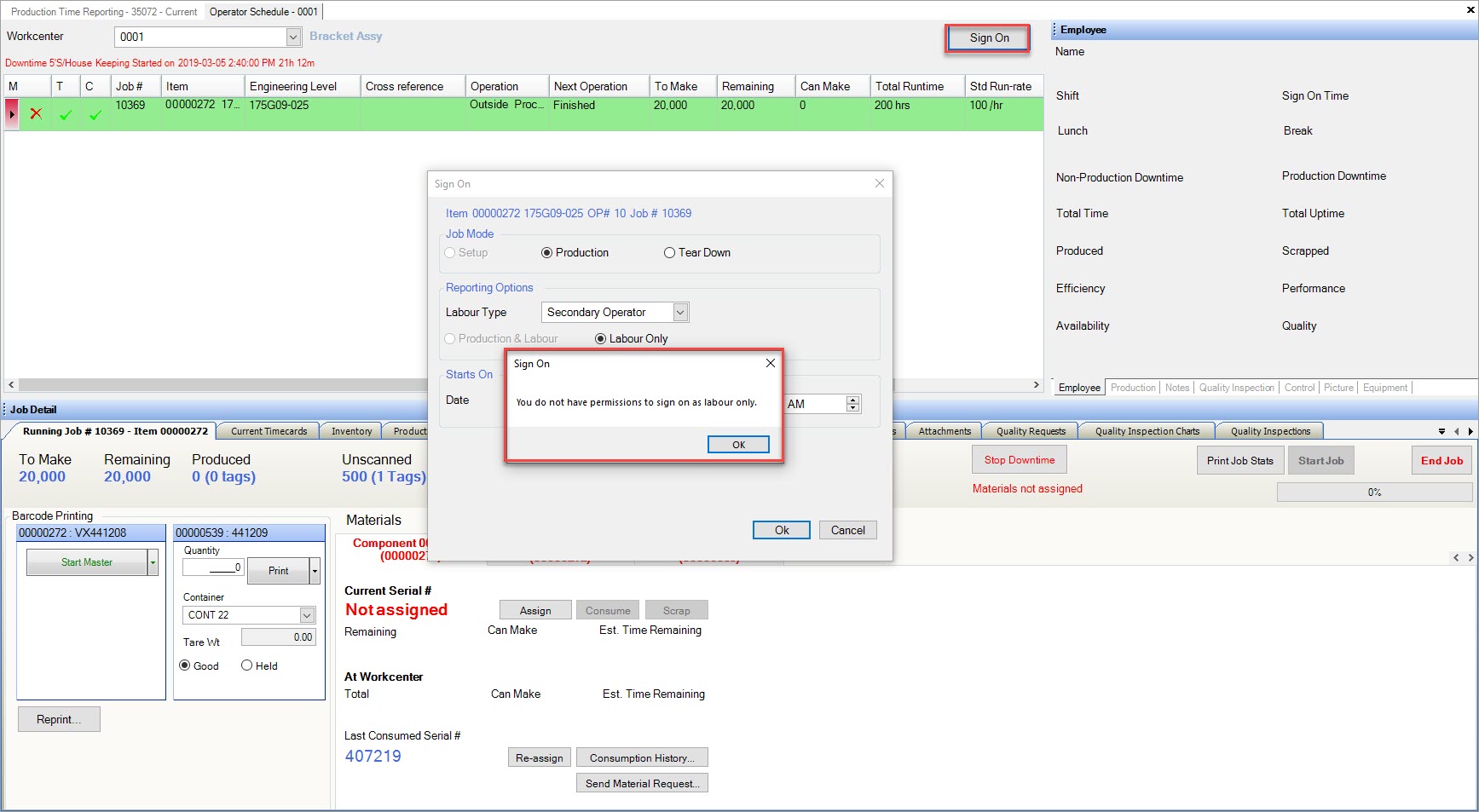Click the red X mark in job row 10369
The height and width of the screenshot is (812, 1479).
36,113
